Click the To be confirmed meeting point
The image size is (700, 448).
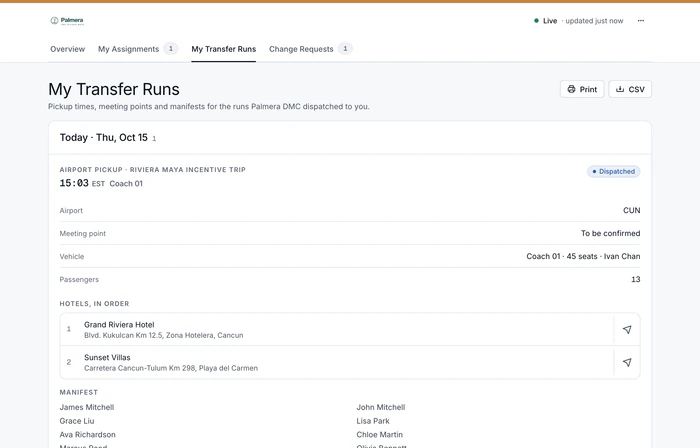coord(610,233)
